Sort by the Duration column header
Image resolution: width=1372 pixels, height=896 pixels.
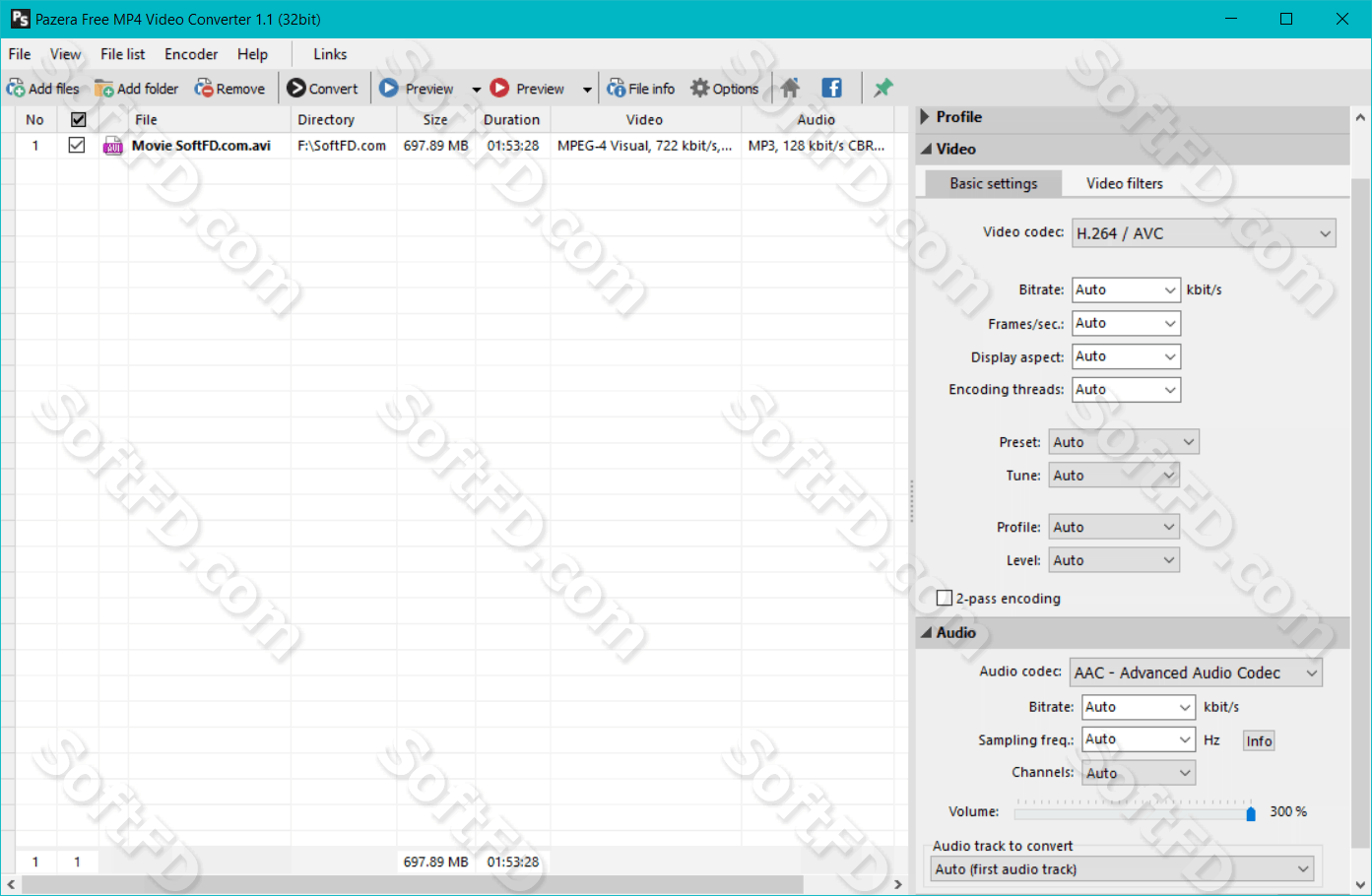pyautogui.click(x=512, y=119)
